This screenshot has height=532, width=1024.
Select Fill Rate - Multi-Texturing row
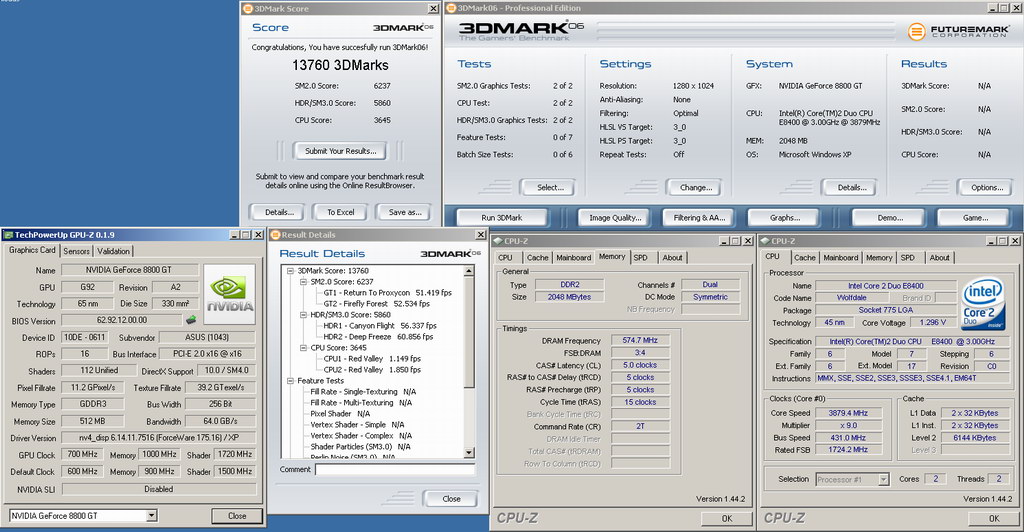(361, 403)
